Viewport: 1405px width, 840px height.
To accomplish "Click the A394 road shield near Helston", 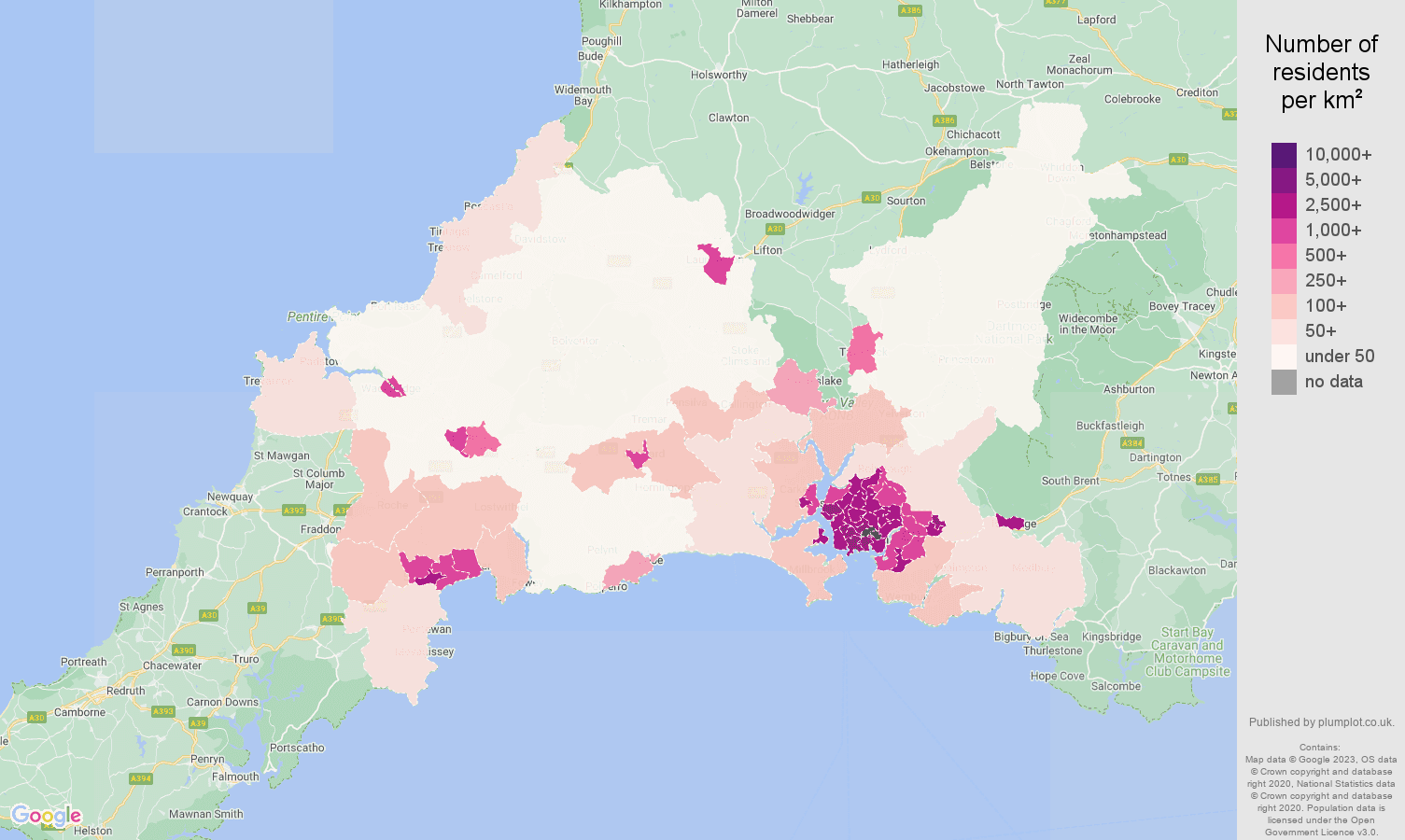I will 141,778.
